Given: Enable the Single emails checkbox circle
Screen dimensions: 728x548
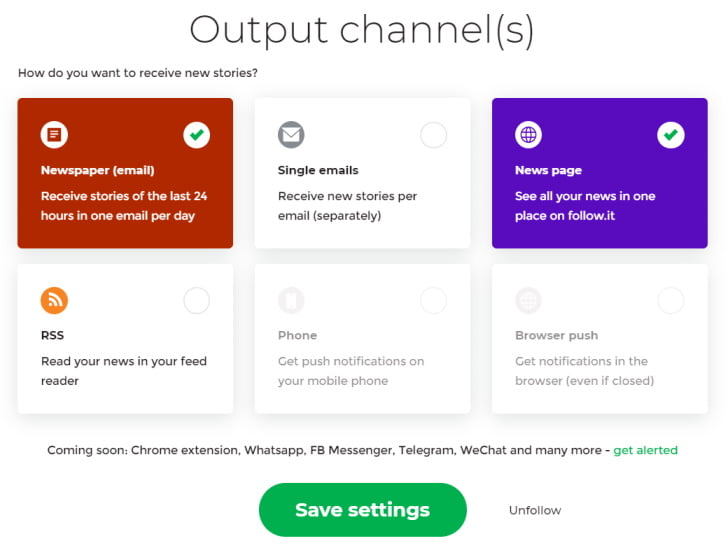Looking at the screenshot, I should pos(434,135).
